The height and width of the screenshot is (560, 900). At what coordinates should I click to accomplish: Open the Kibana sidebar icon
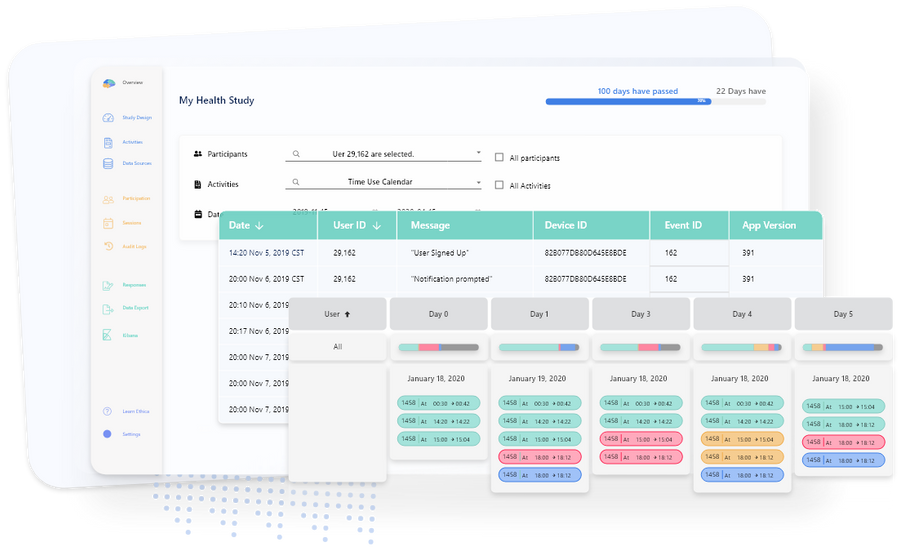(109, 335)
